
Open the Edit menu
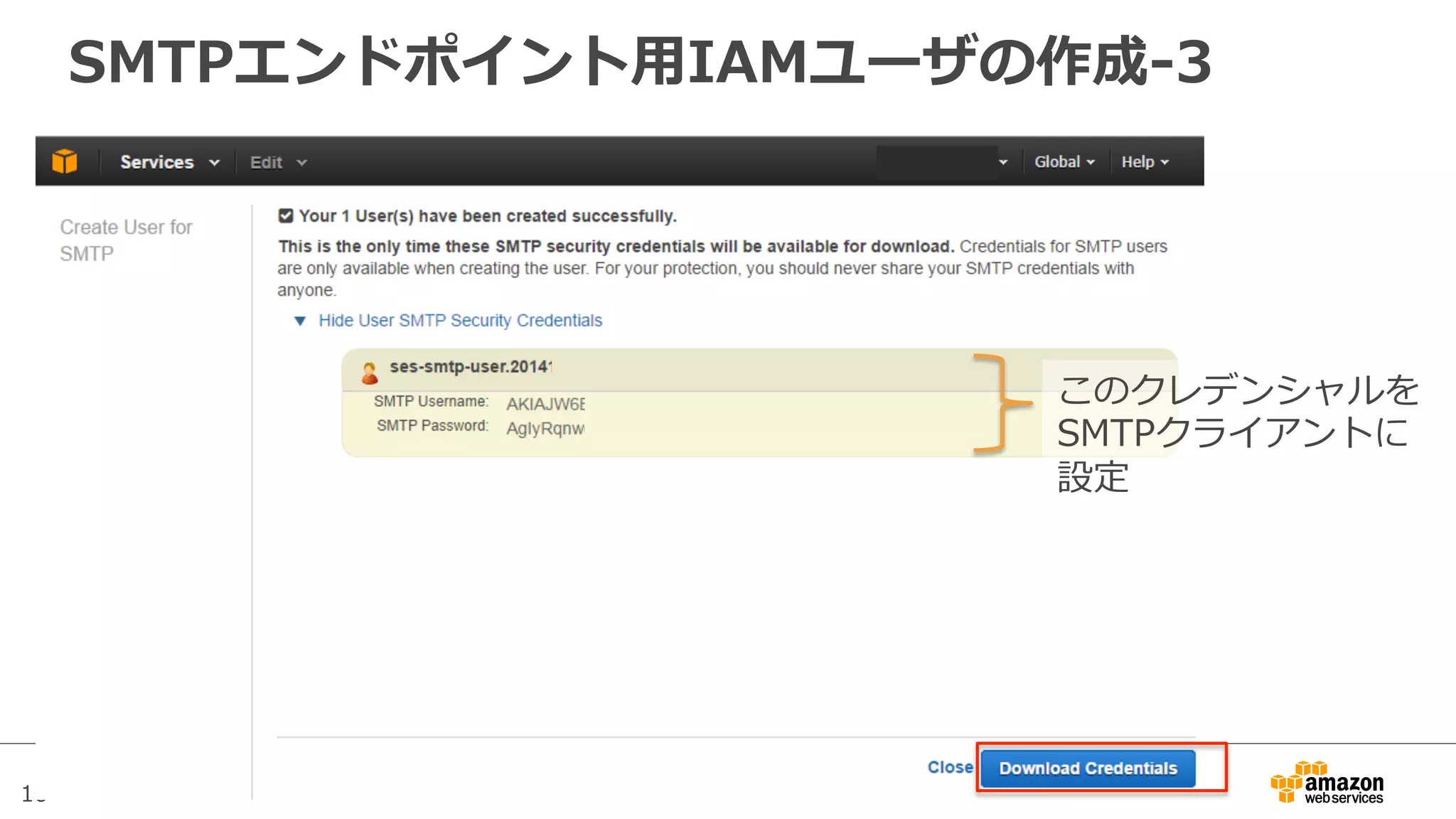(278, 163)
